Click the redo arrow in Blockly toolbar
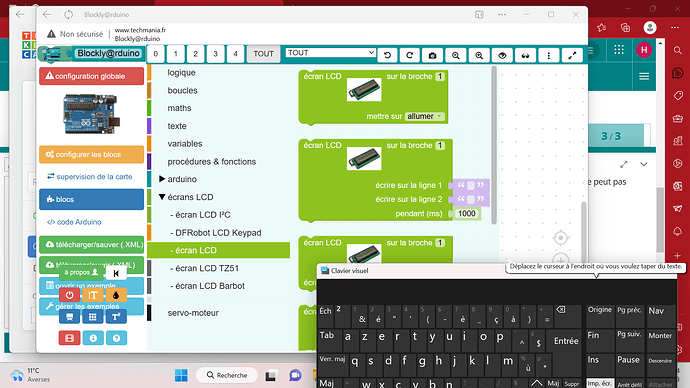Image resolution: width=690 pixels, height=388 pixels. [x=410, y=55]
